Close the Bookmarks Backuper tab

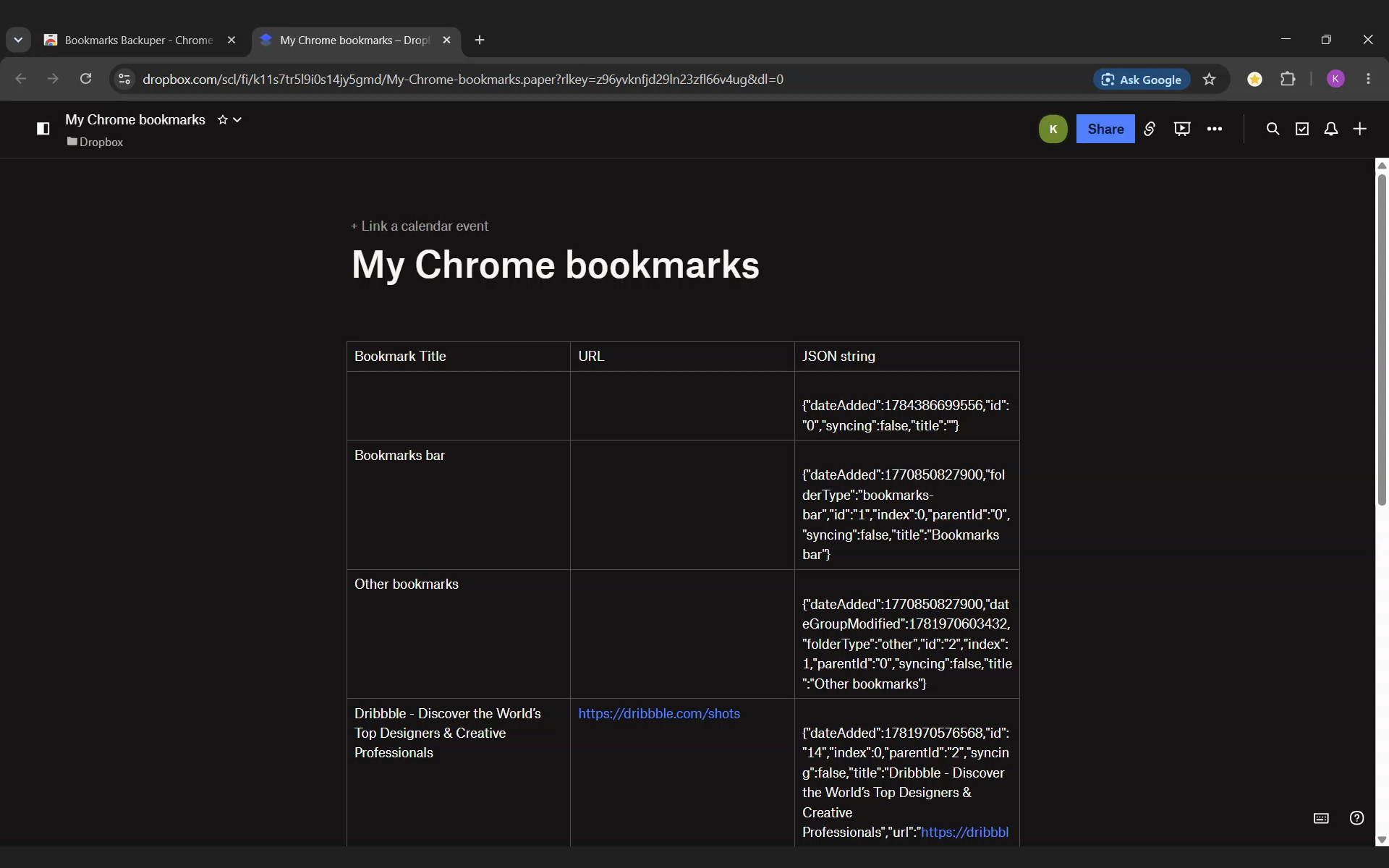[231, 41]
